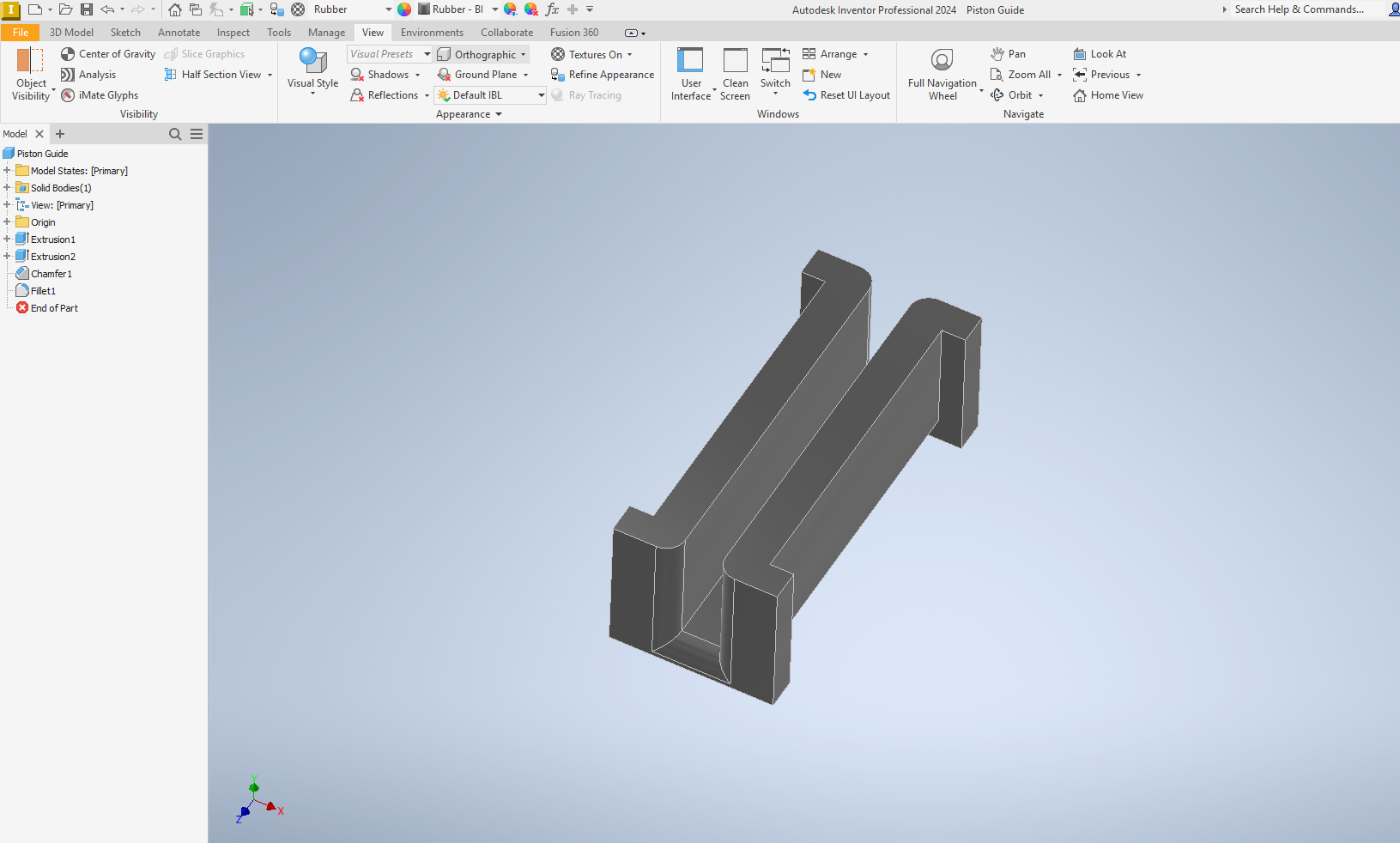Image resolution: width=1400 pixels, height=843 pixels.
Task: Click Reset UI Layout
Action: (x=846, y=95)
